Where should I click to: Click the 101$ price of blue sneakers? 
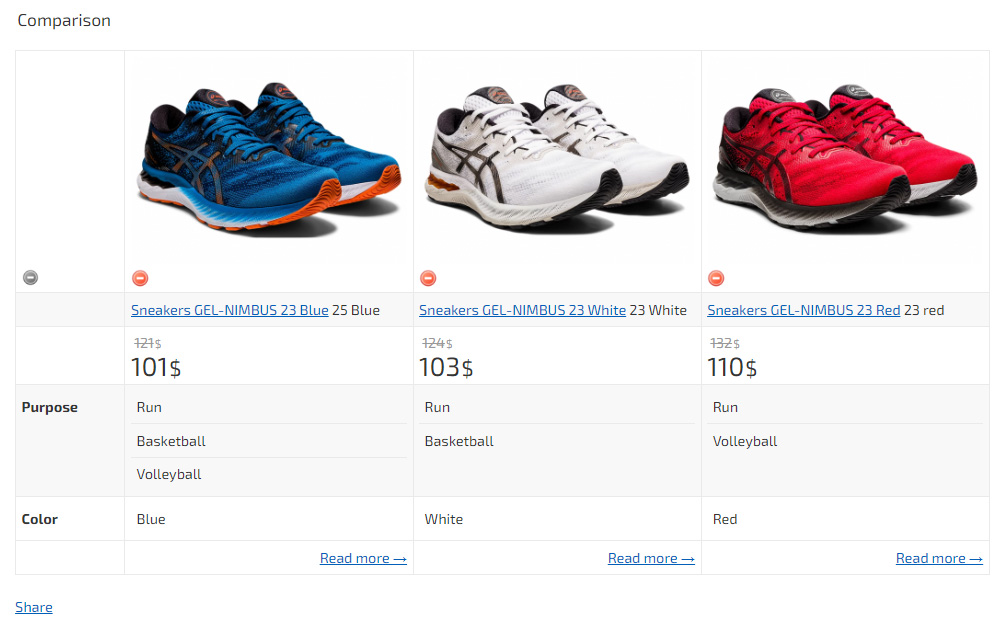coord(156,367)
